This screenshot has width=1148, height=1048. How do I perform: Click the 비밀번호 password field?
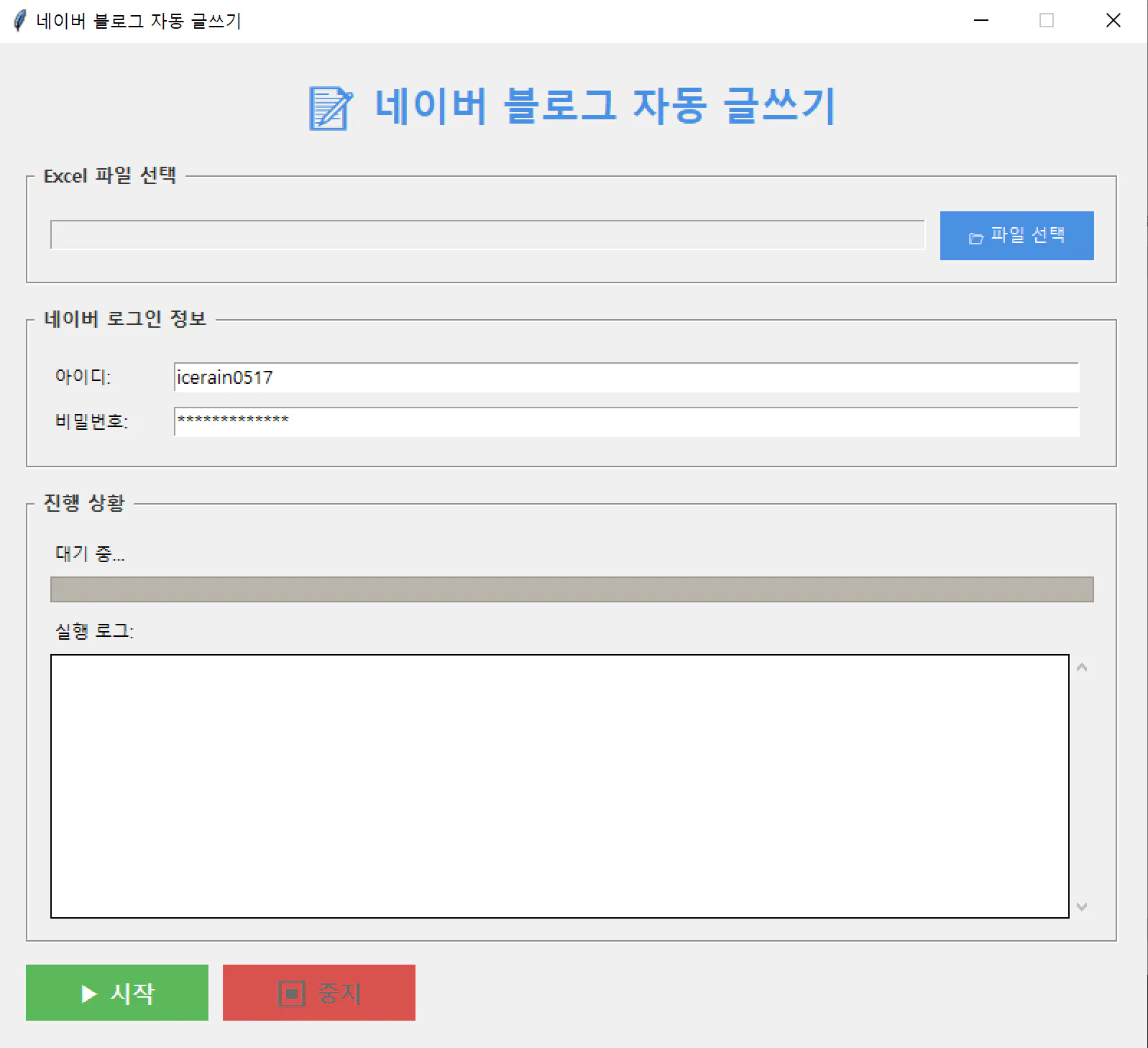tap(626, 422)
